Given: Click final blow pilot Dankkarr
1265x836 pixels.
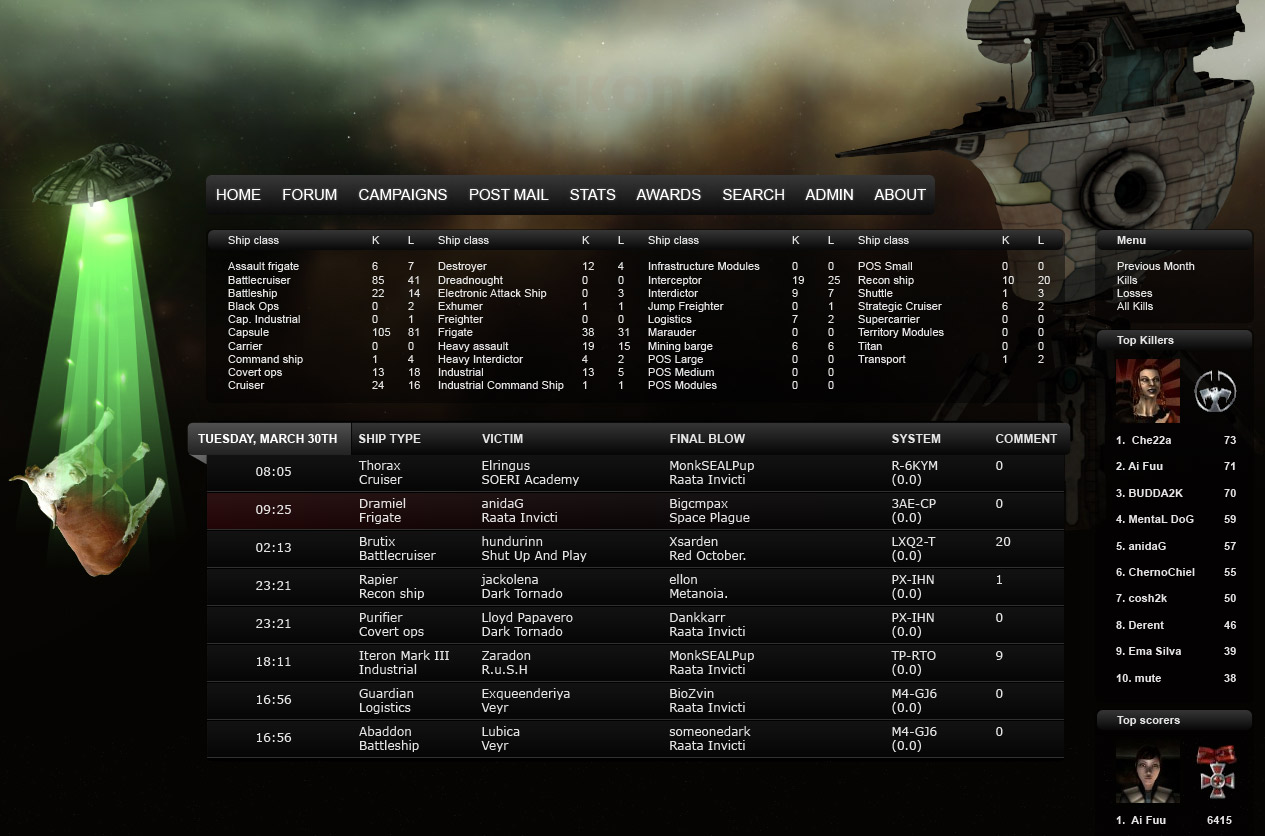Looking at the screenshot, I should [x=697, y=618].
